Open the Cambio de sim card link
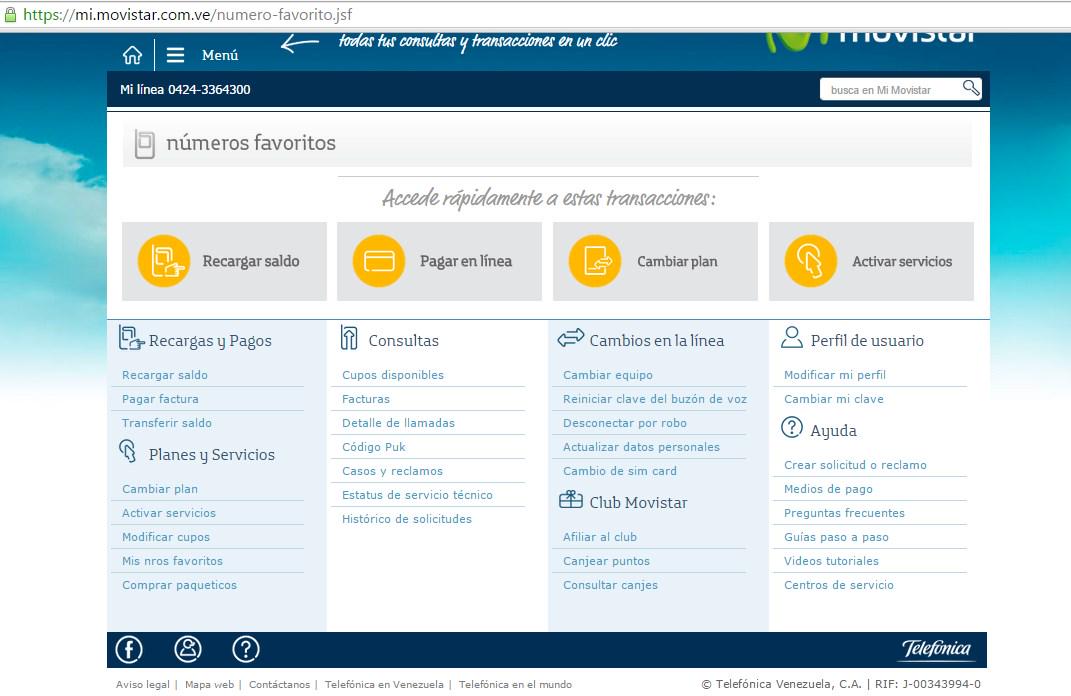1071x696 pixels. coord(620,471)
